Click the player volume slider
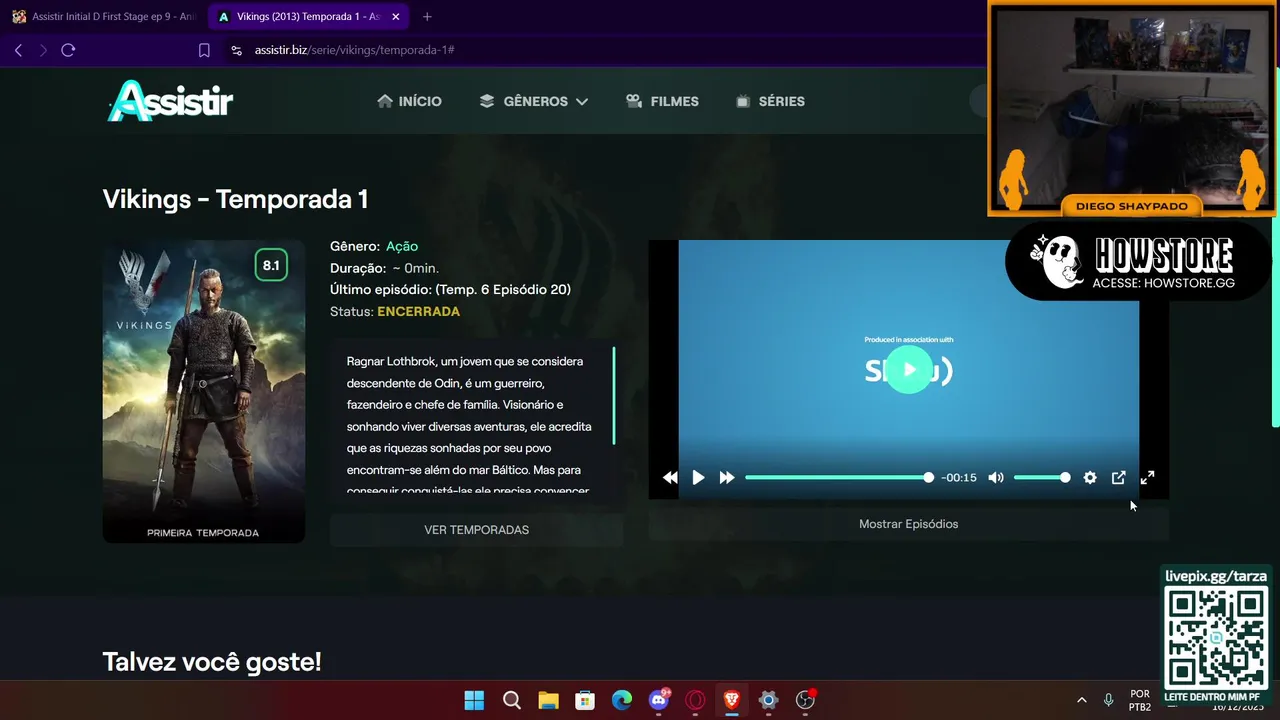The image size is (1280, 720). [x=1041, y=478]
